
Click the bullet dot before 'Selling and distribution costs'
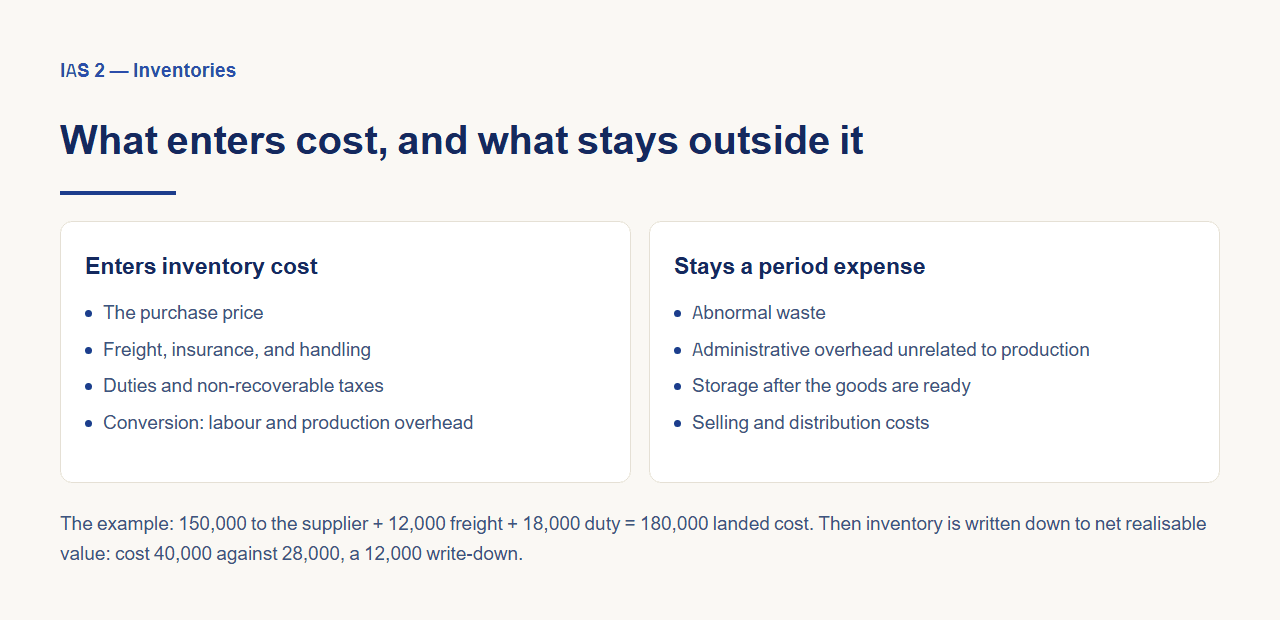pyautogui.click(x=678, y=424)
